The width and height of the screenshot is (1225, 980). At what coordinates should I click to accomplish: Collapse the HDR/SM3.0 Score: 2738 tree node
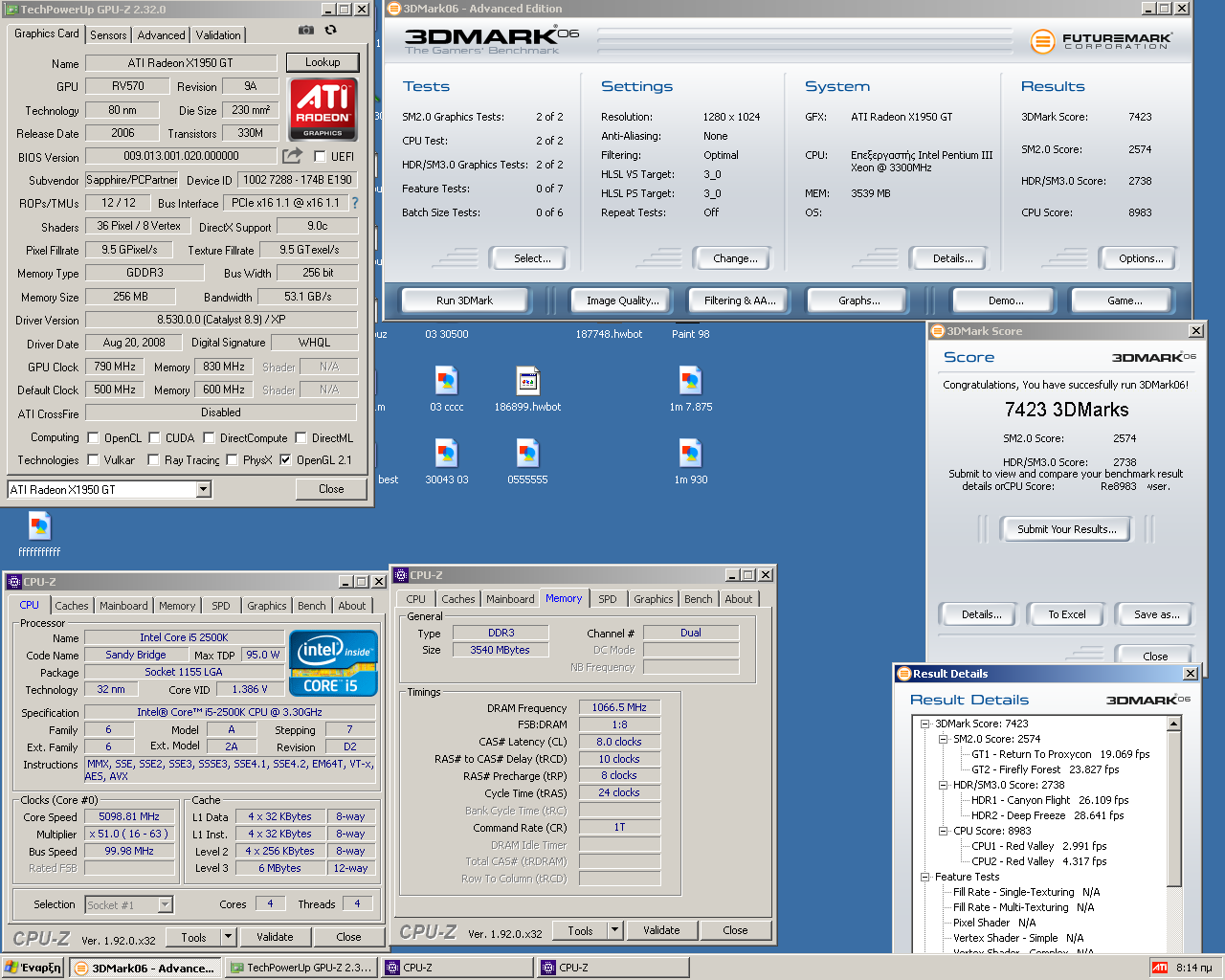944,785
